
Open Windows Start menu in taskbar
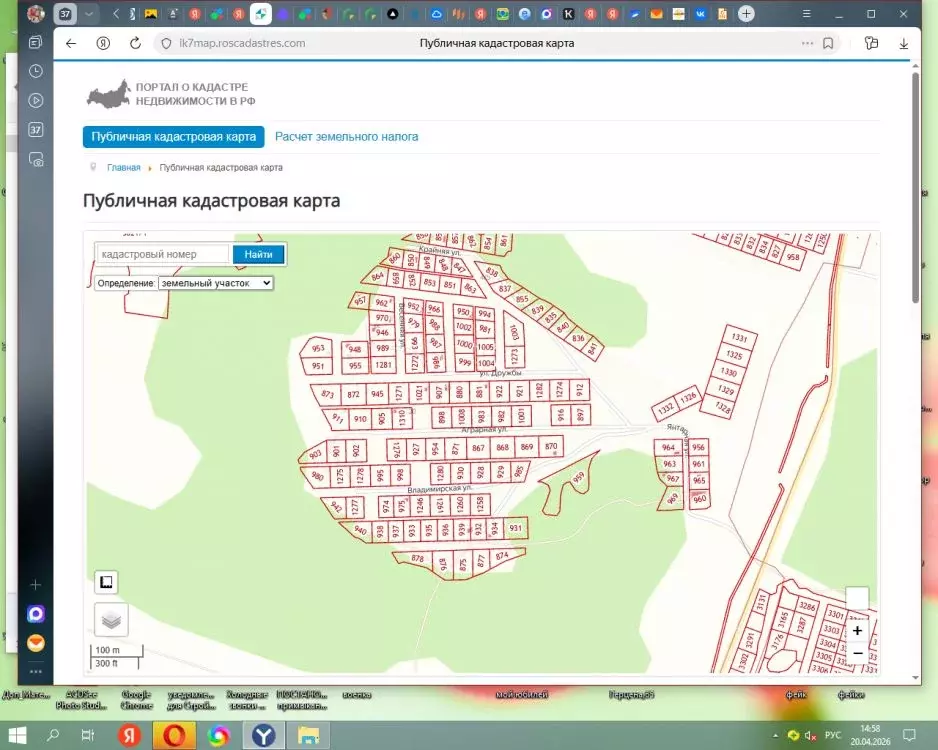[17, 735]
